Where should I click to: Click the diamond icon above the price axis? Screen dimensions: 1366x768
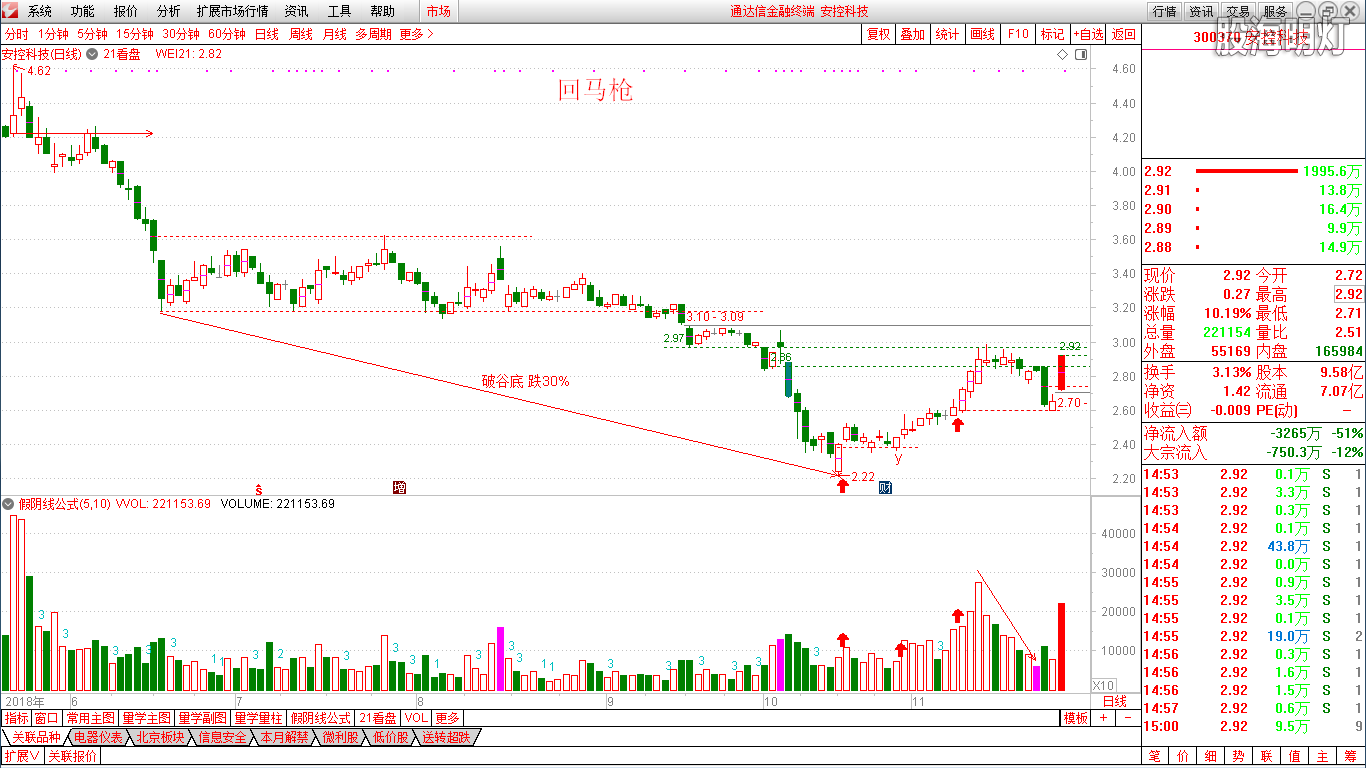(1063, 54)
